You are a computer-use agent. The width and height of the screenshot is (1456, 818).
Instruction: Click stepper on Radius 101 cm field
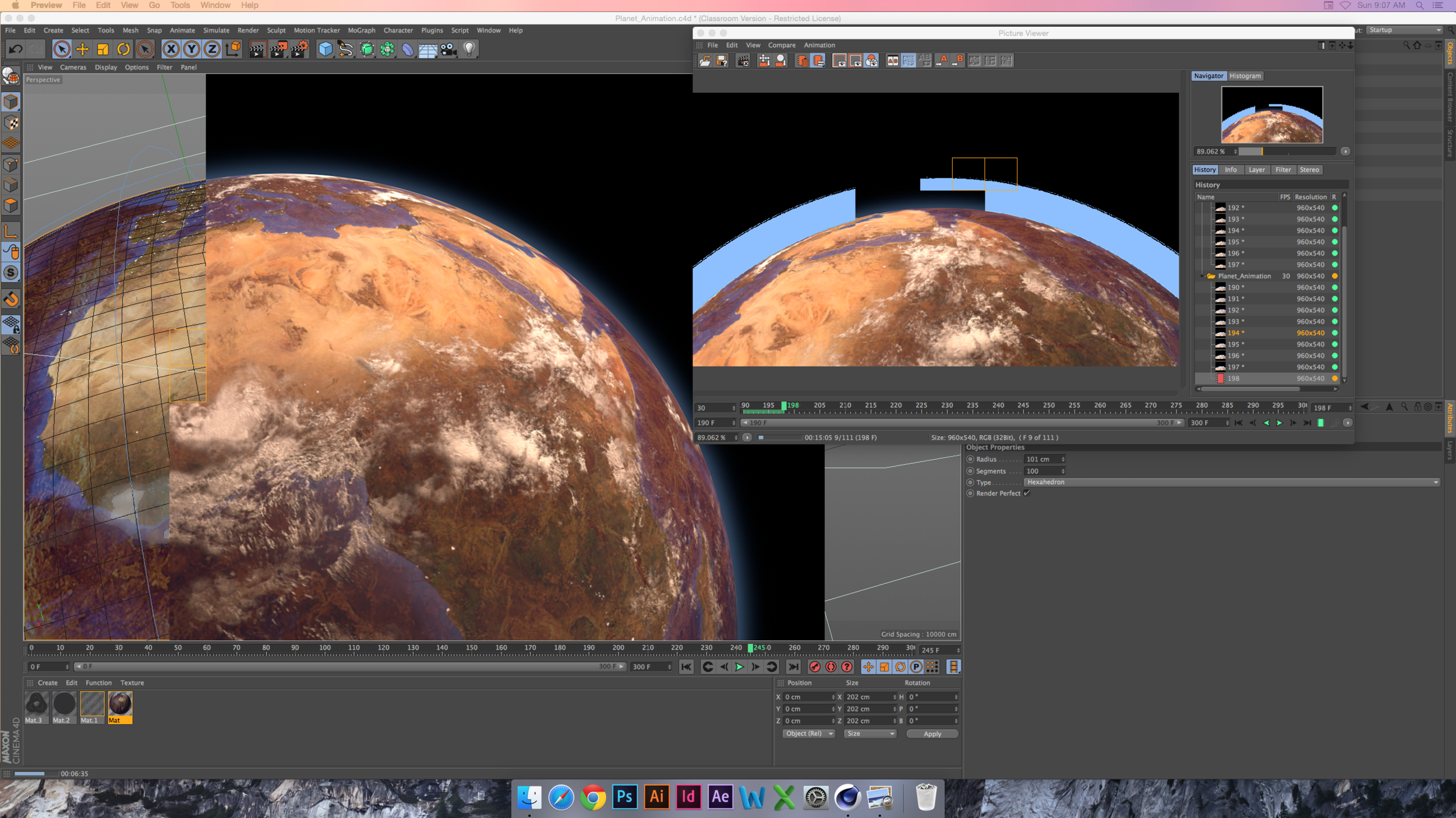1063,459
